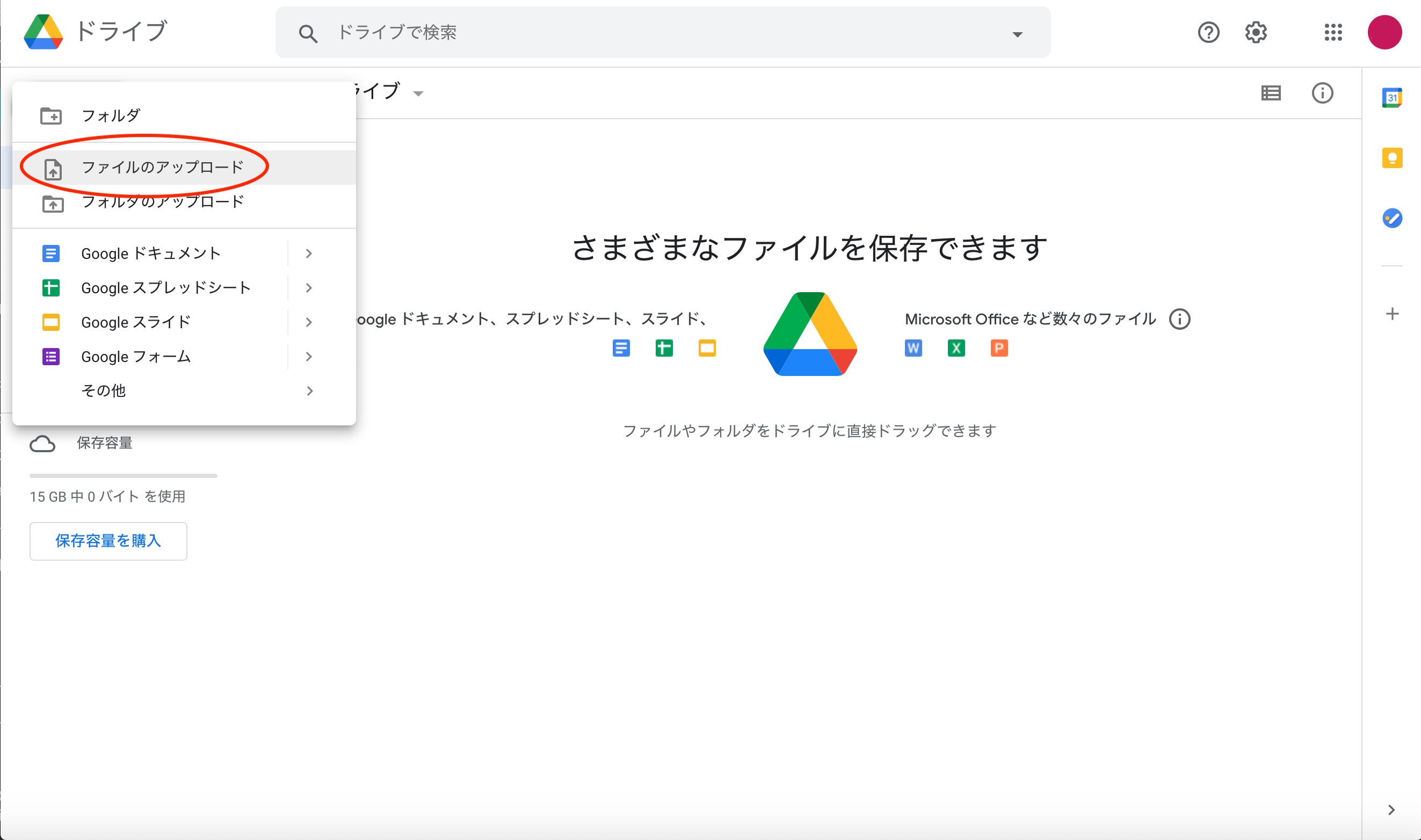Expand Google ドキュメント submenu arrow
This screenshot has height=840, width=1421.
pyautogui.click(x=309, y=254)
